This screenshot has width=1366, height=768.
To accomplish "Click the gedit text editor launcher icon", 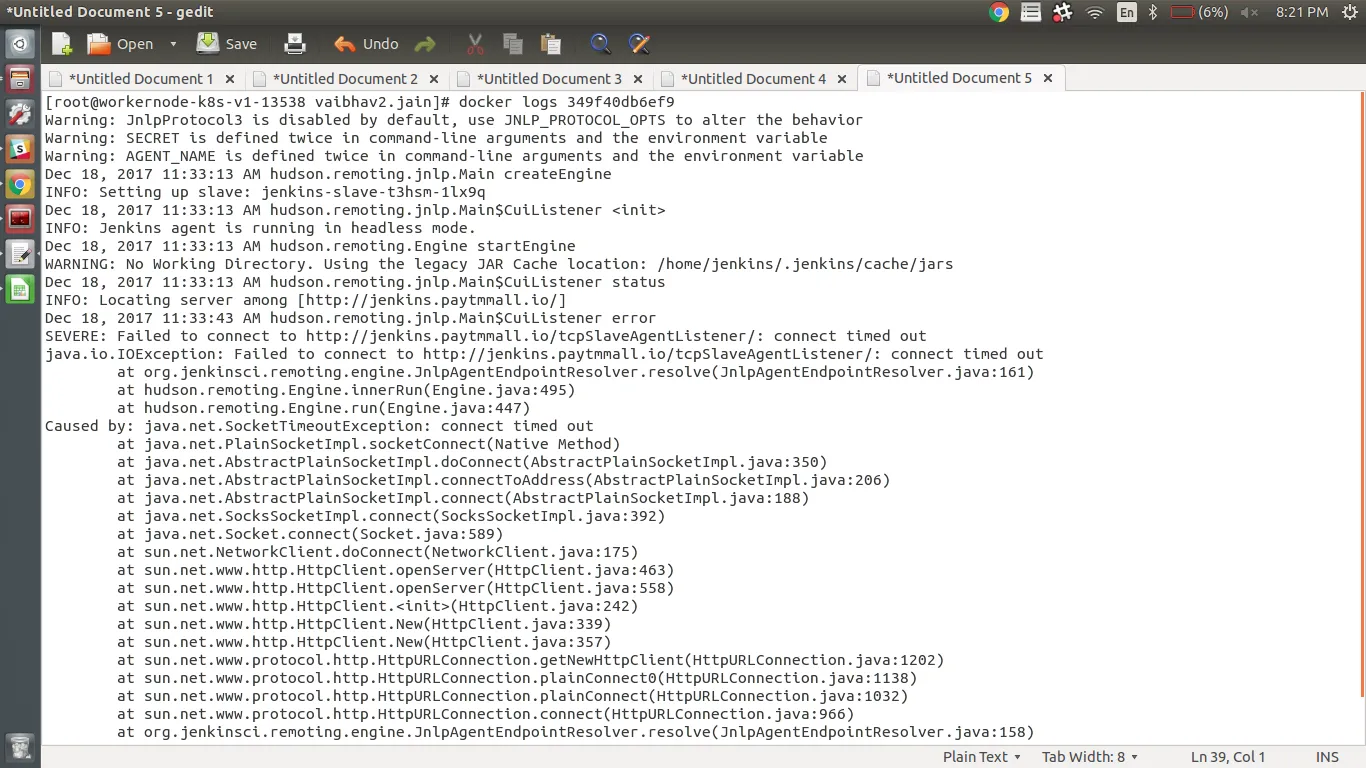I will tap(20, 254).
